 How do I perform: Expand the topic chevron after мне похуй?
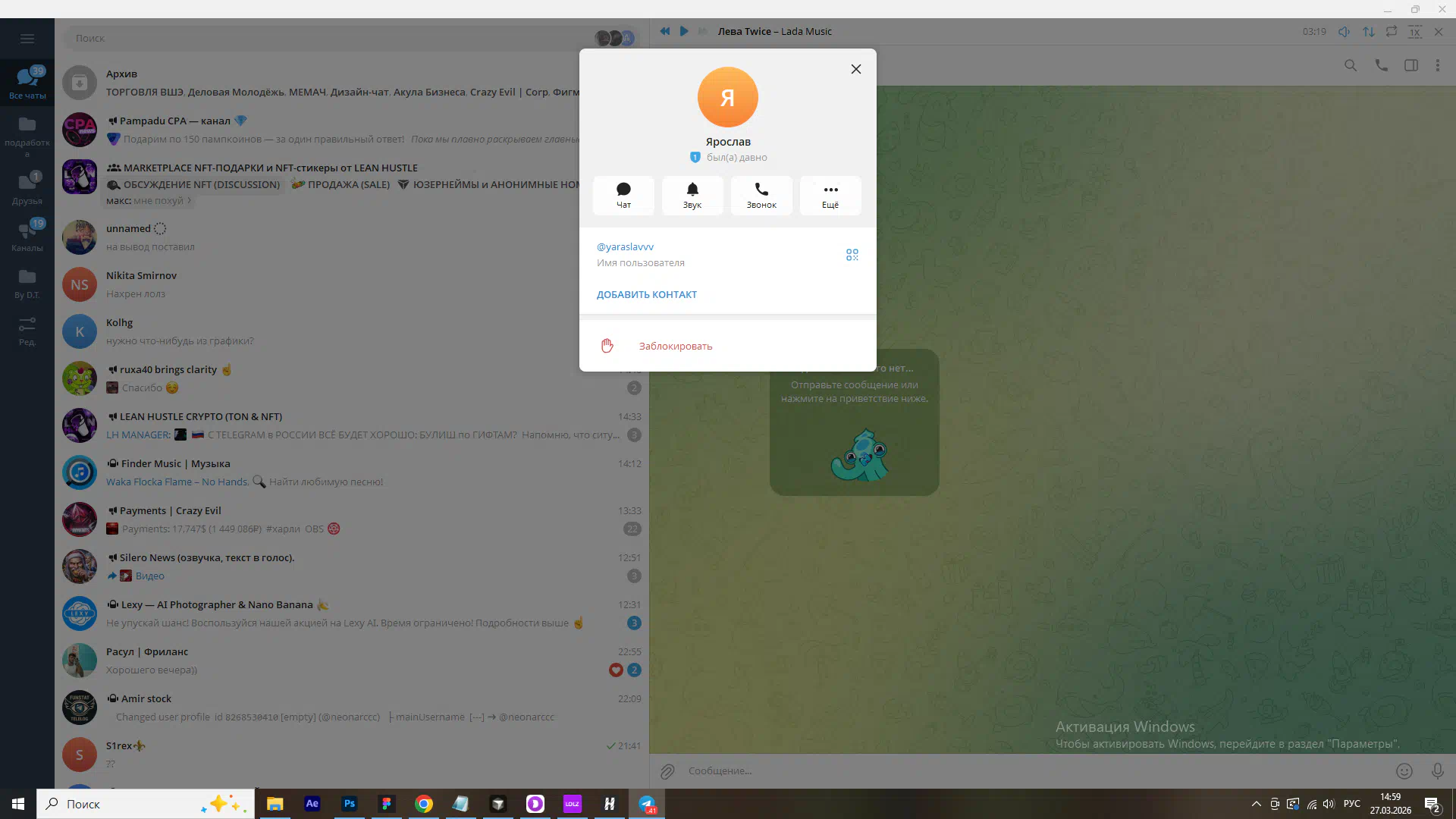tap(190, 201)
